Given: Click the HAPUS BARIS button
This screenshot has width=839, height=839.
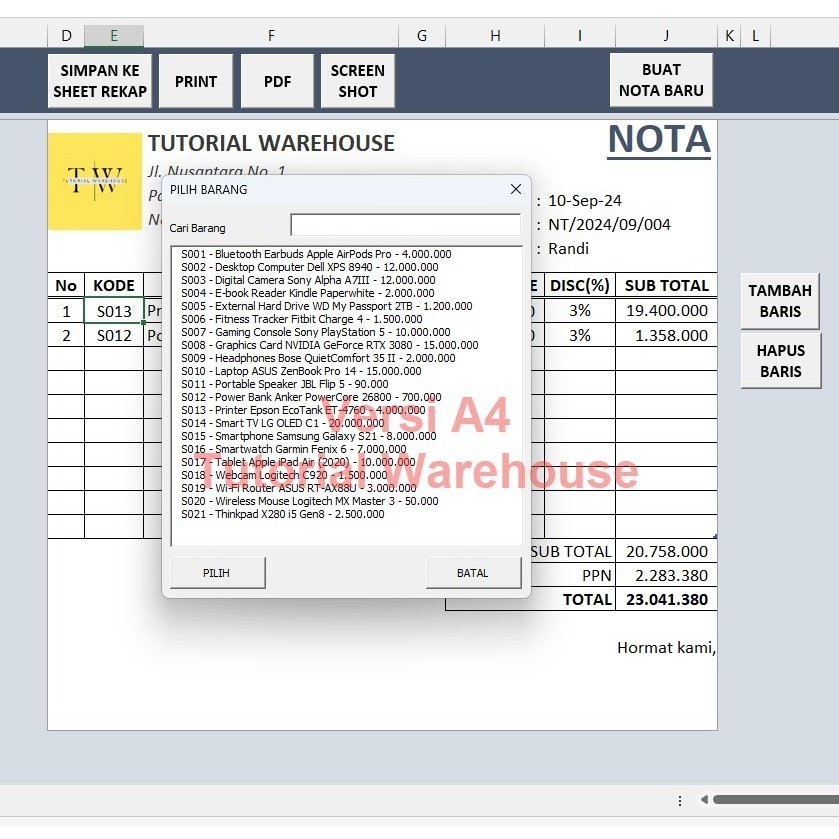Looking at the screenshot, I should point(779,360).
